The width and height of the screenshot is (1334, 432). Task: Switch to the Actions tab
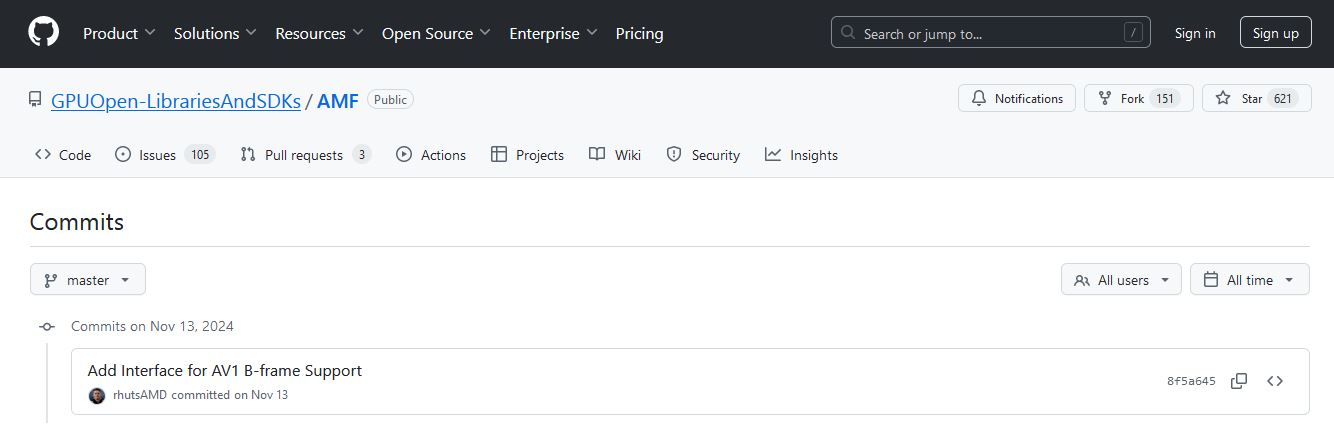[x=431, y=155]
